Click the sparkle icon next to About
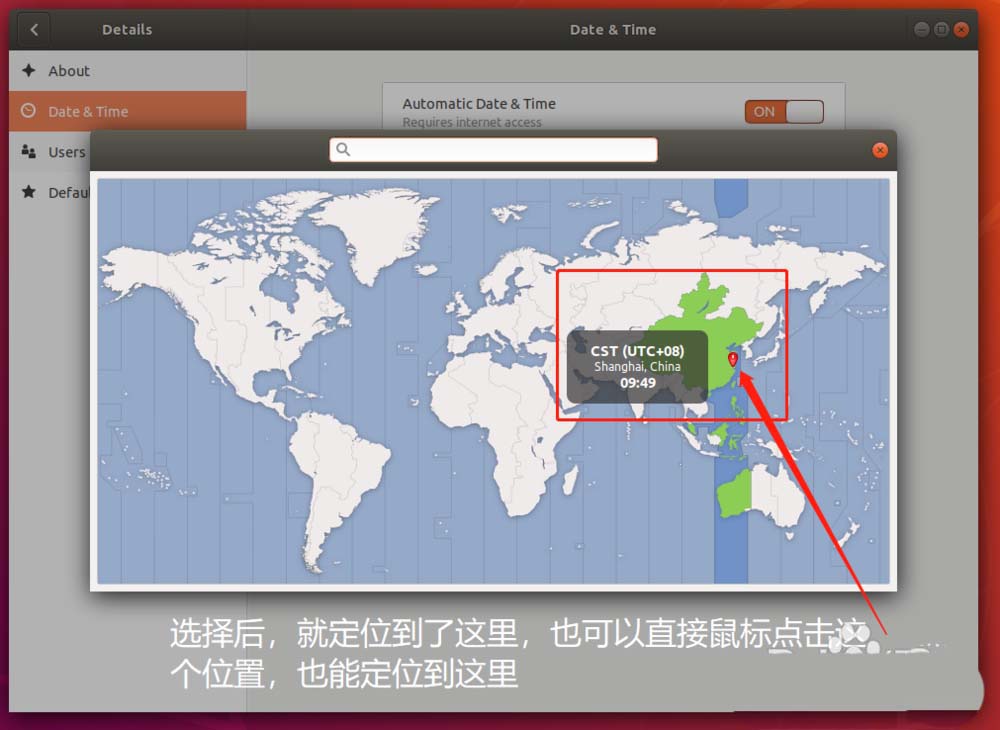The height and width of the screenshot is (730, 1000). [27, 70]
